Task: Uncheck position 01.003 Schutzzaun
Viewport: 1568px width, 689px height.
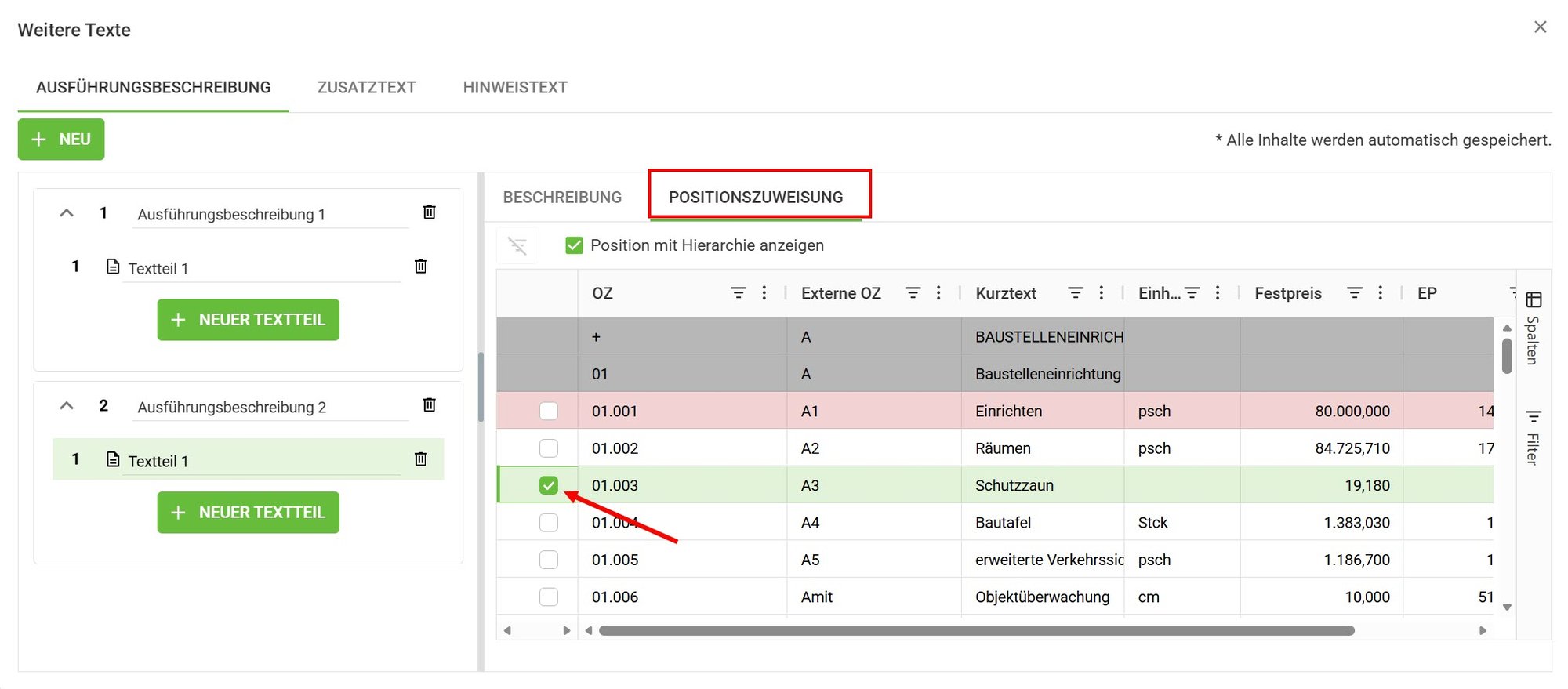Action: click(x=549, y=485)
